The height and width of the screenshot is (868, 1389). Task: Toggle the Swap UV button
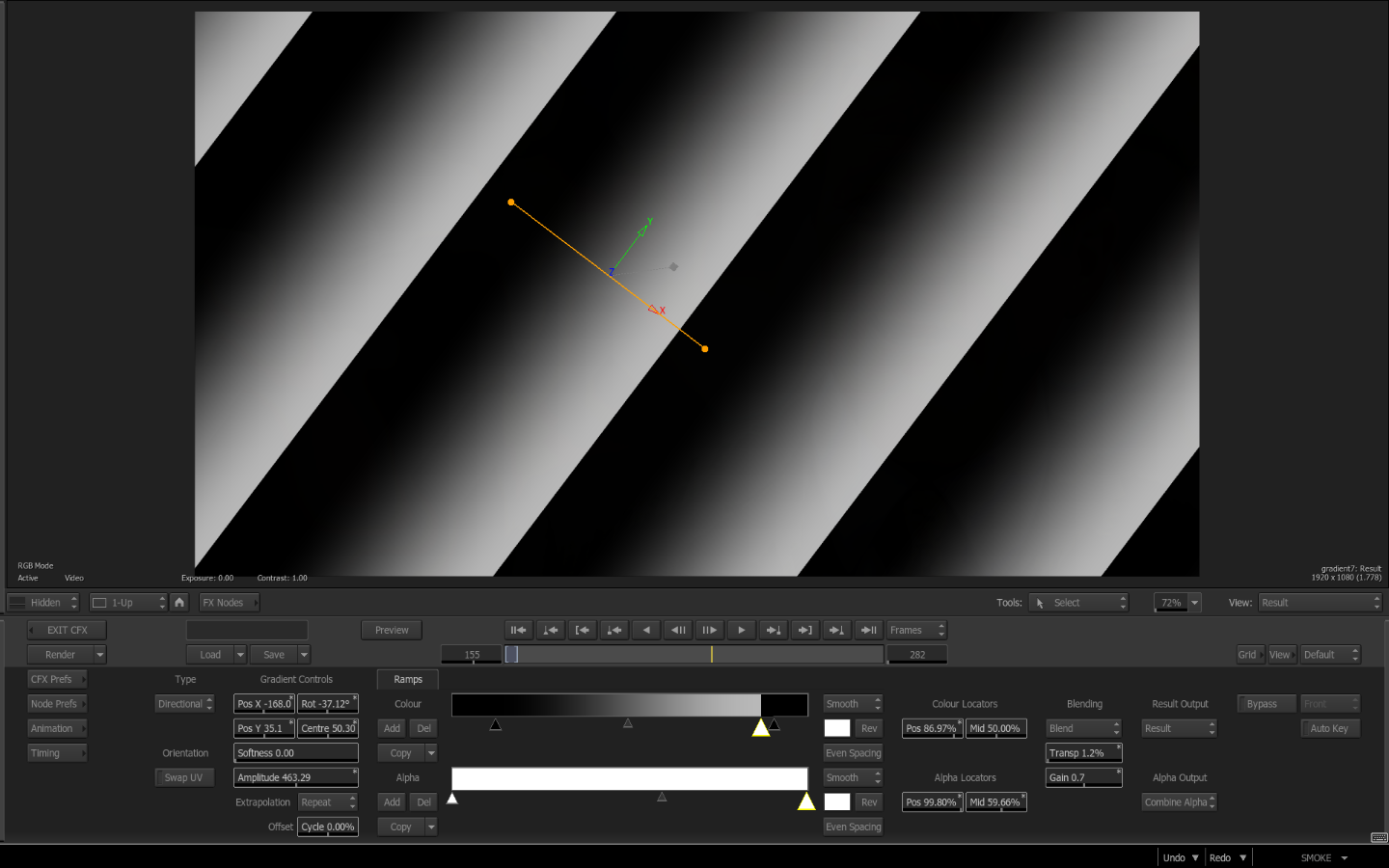pyautogui.click(x=183, y=778)
